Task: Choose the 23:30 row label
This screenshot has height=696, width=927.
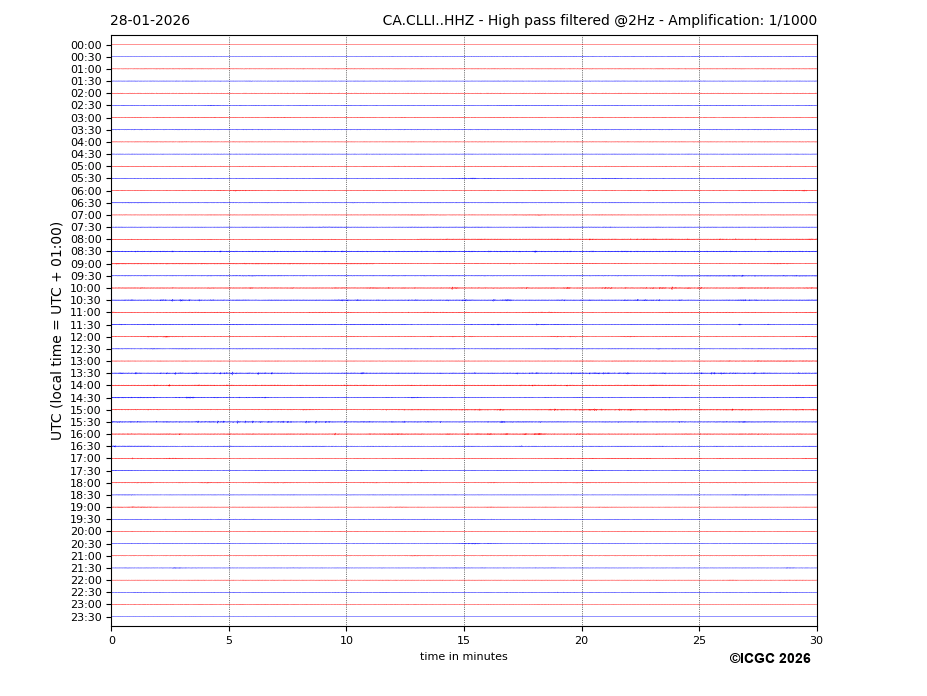Action: tap(86, 617)
